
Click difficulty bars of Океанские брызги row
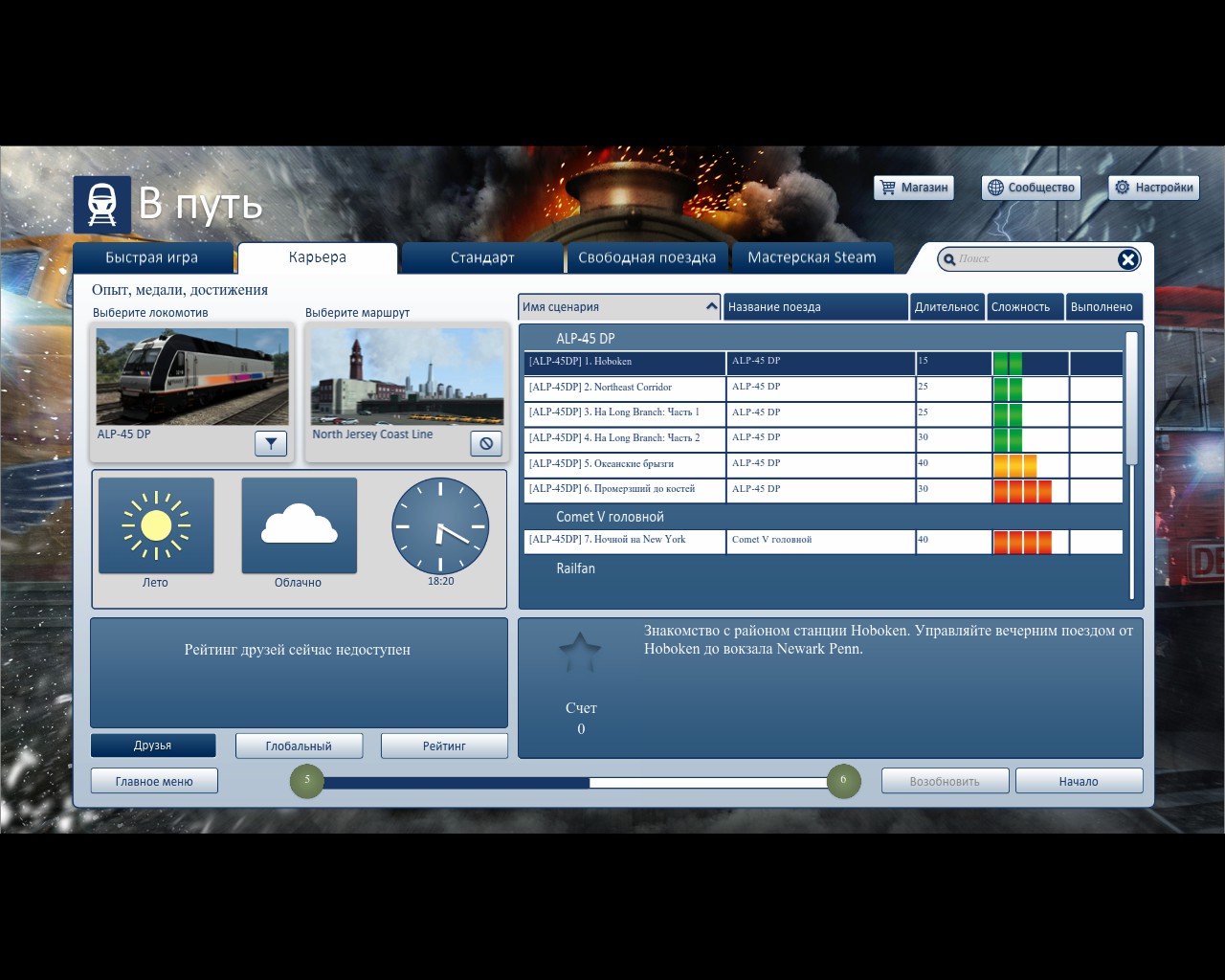point(1015,466)
